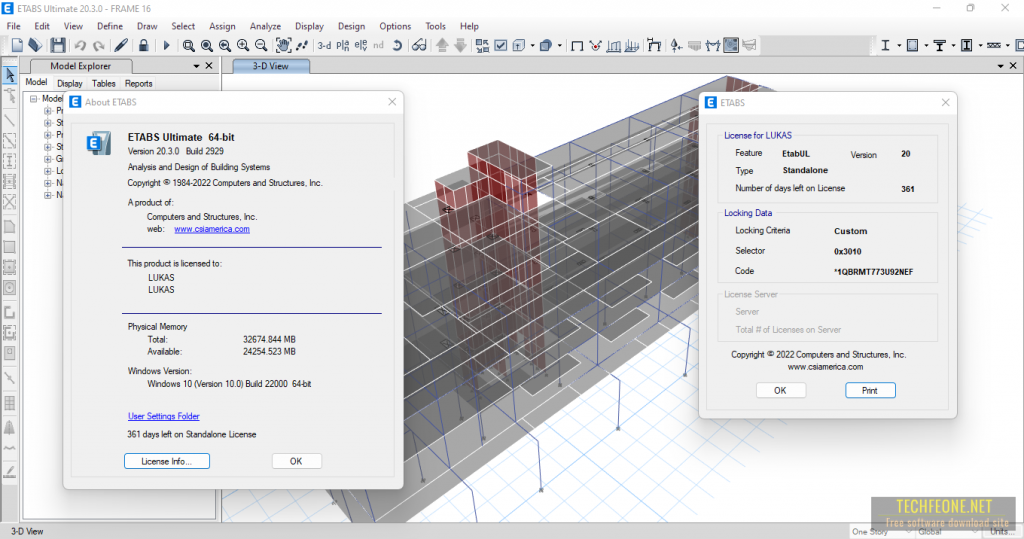Click the highlighted slab display icon in toolbar
Image resolution: width=1024 pixels, height=539 pixels.
[731, 45]
